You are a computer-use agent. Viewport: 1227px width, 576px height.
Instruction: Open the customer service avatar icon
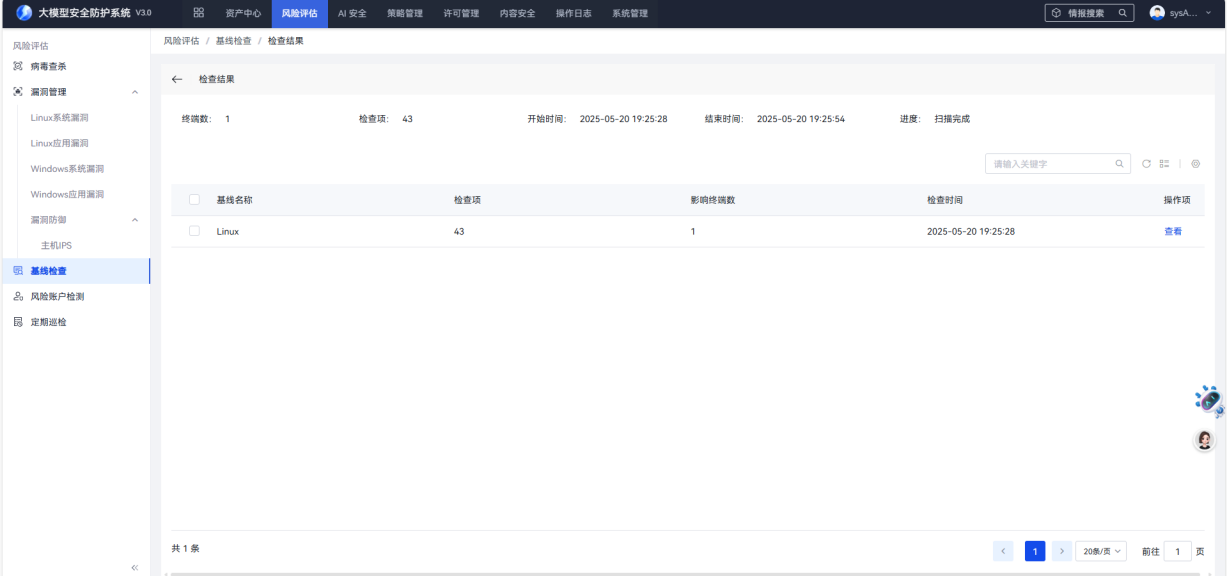pyautogui.click(x=1205, y=440)
